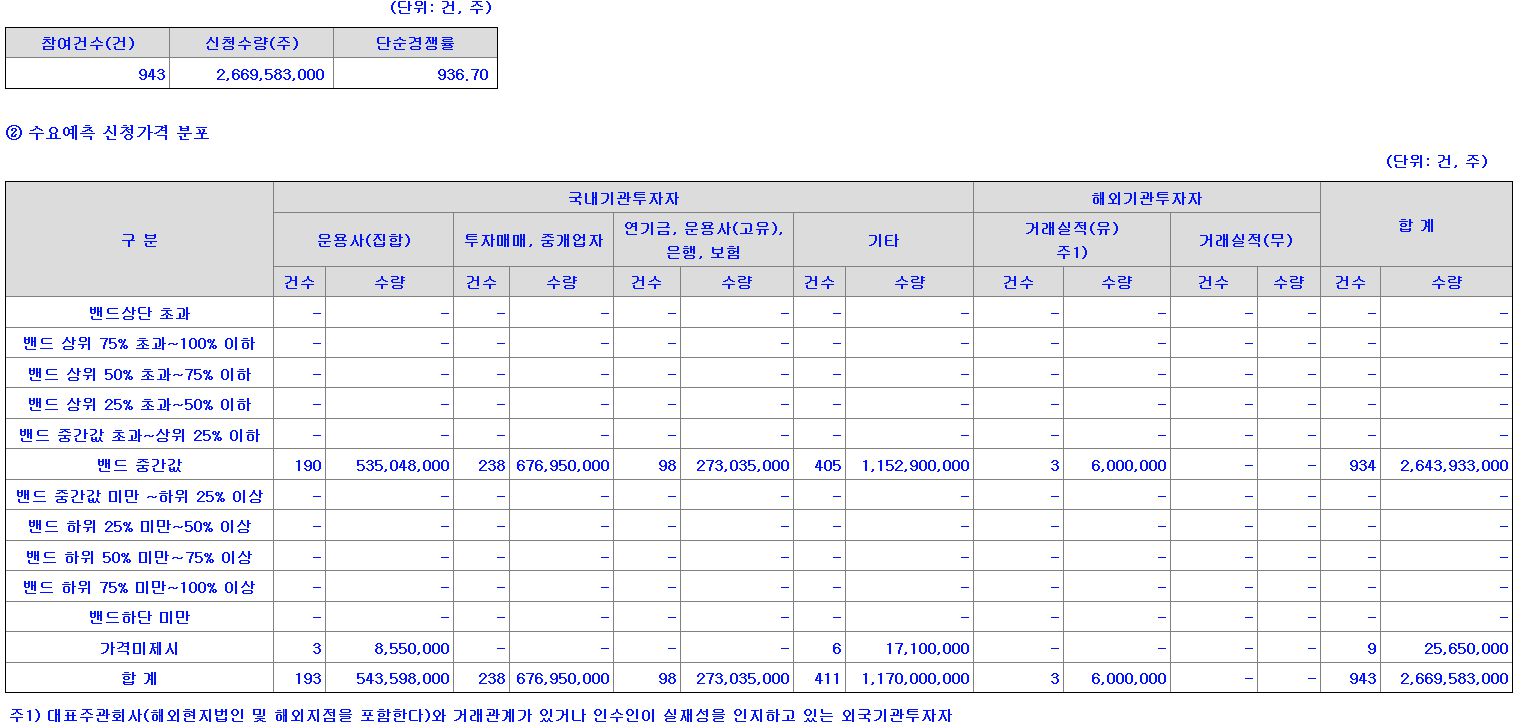
Task: Click the 참여건수(건) header cell
Action: tap(88, 43)
